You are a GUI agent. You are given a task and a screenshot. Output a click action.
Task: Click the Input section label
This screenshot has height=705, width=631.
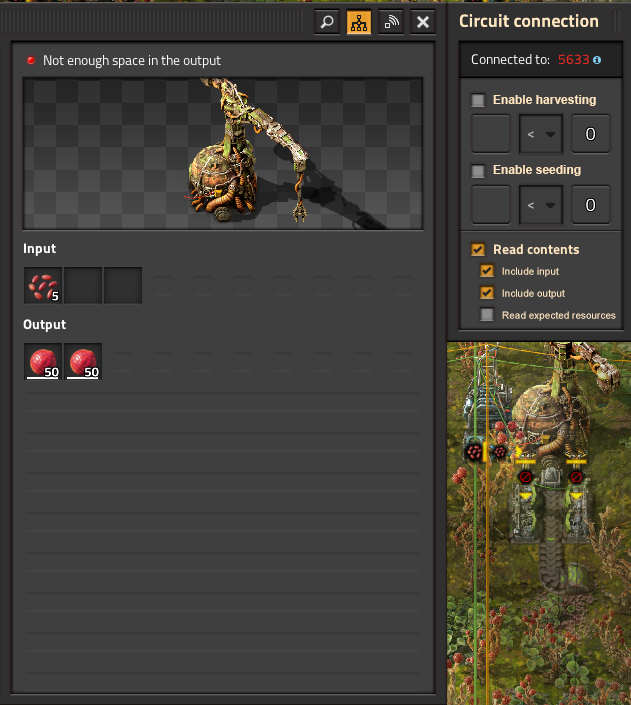[x=40, y=249]
